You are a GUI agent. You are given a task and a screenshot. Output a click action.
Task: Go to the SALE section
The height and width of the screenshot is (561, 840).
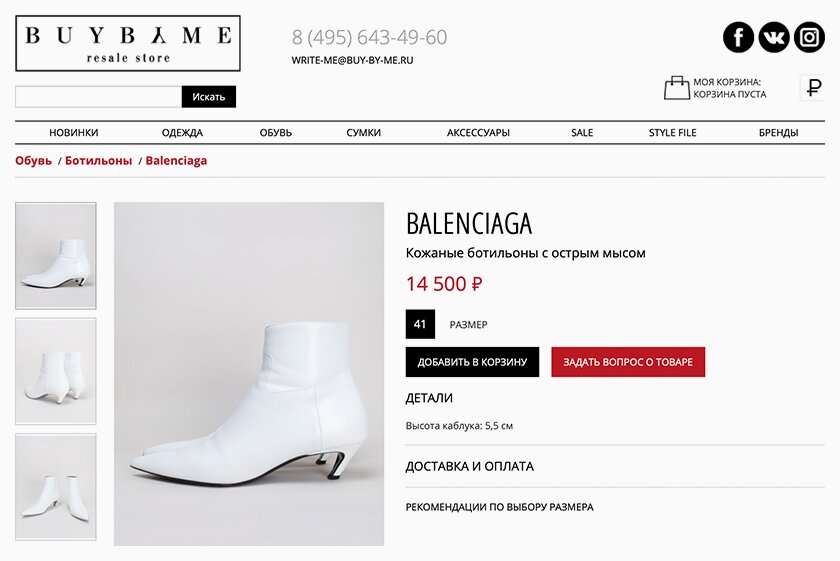tap(582, 133)
